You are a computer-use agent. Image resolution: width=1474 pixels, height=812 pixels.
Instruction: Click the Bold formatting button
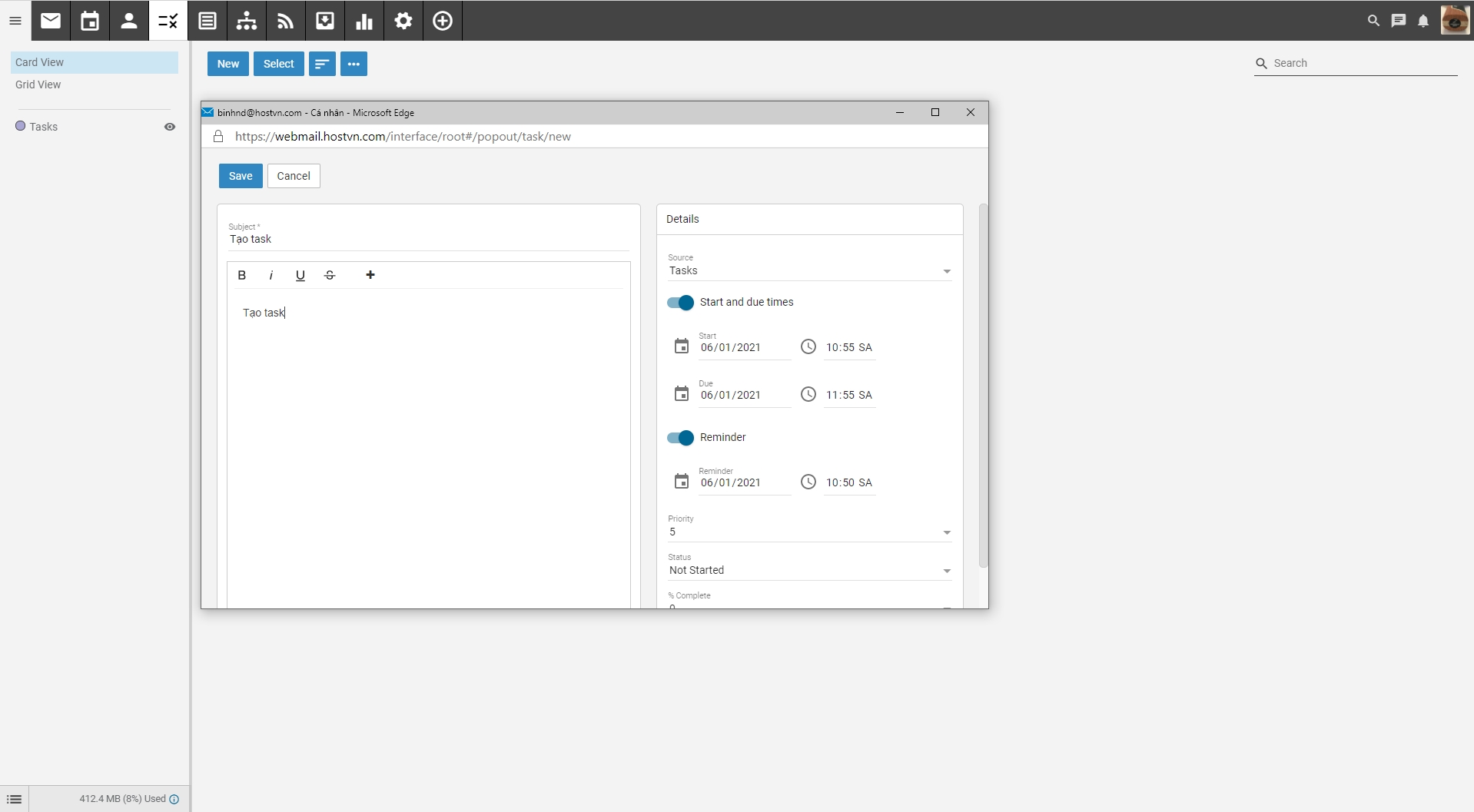242,275
